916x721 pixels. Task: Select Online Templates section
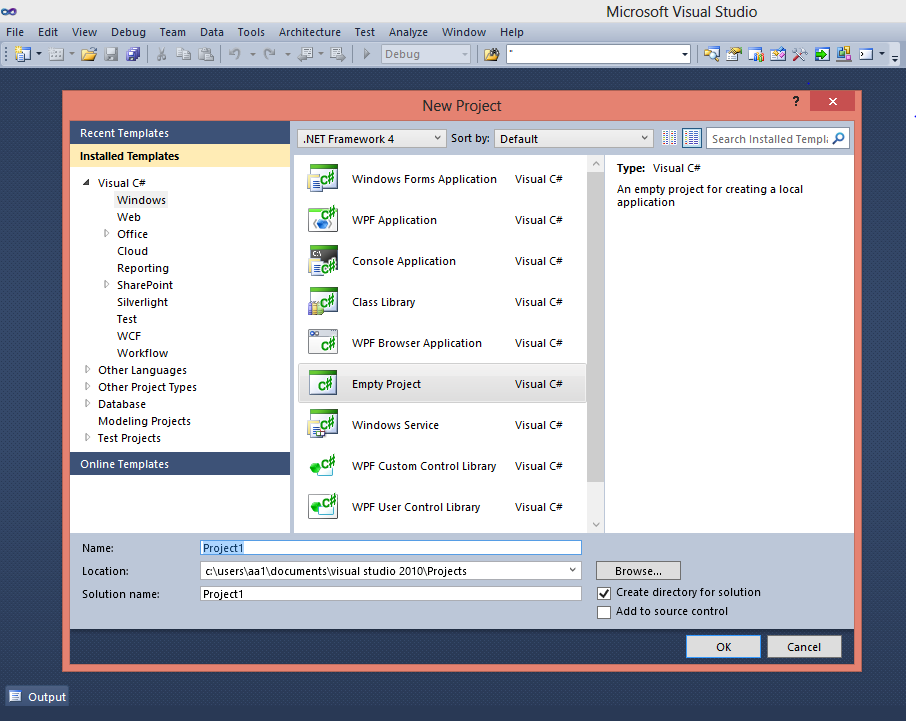(180, 463)
